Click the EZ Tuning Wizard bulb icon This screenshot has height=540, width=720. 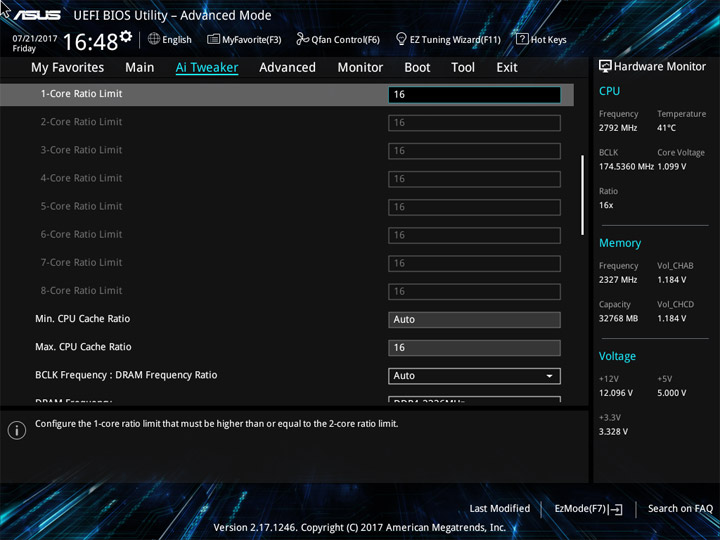coord(401,39)
